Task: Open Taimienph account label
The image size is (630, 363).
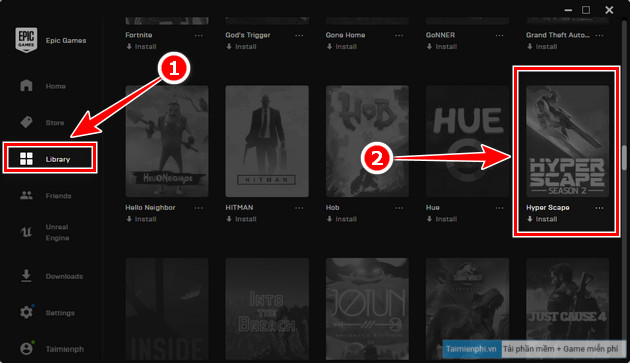Action: tap(65, 349)
